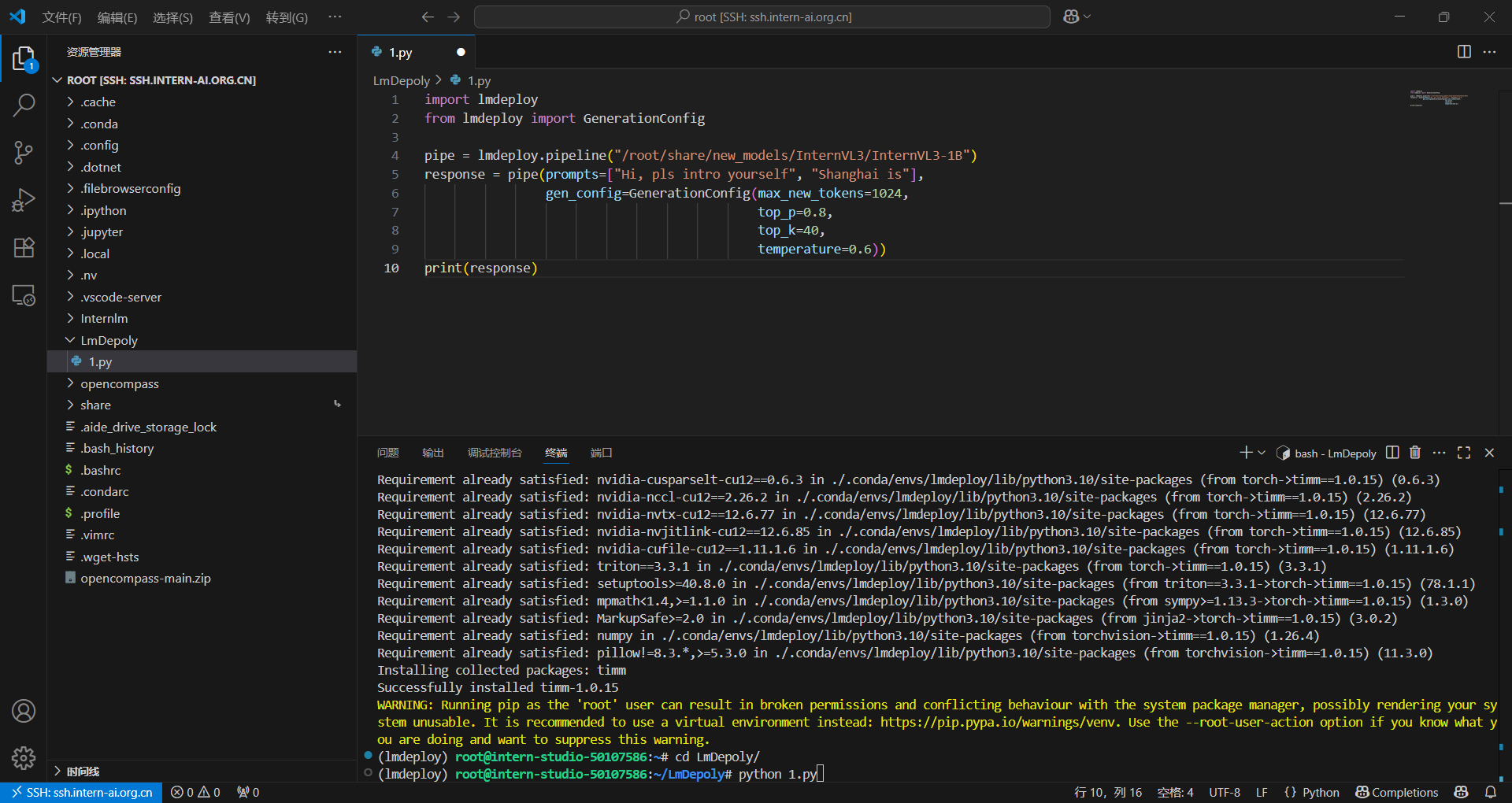This screenshot has height=803, width=1512.
Task: Split the terminal pane
Action: (x=1392, y=453)
